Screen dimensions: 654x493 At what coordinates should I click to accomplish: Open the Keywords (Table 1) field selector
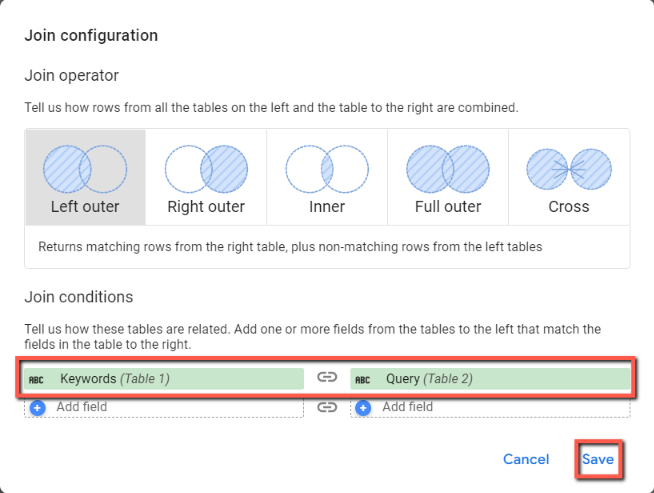coord(164,379)
